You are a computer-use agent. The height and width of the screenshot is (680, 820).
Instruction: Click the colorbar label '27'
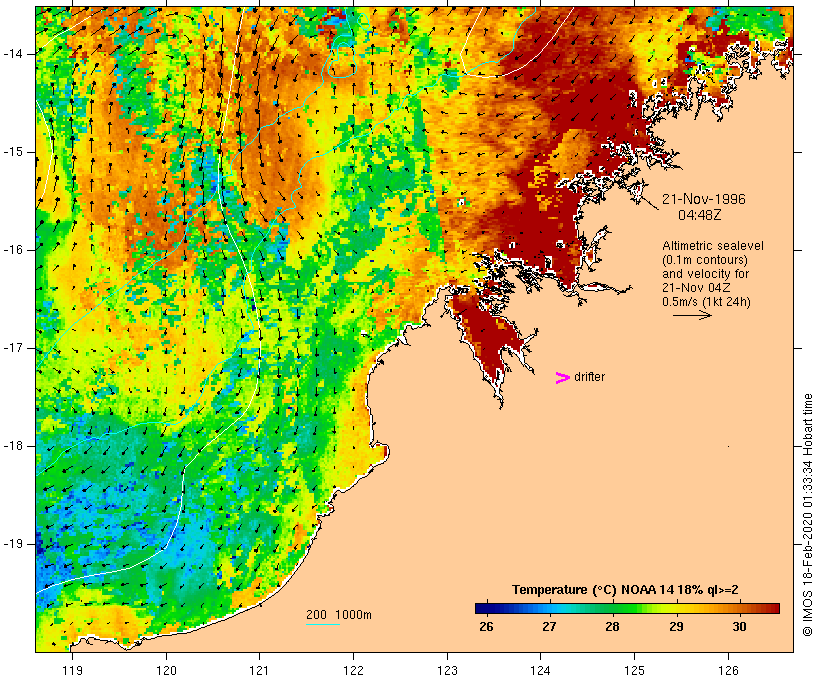[549, 626]
